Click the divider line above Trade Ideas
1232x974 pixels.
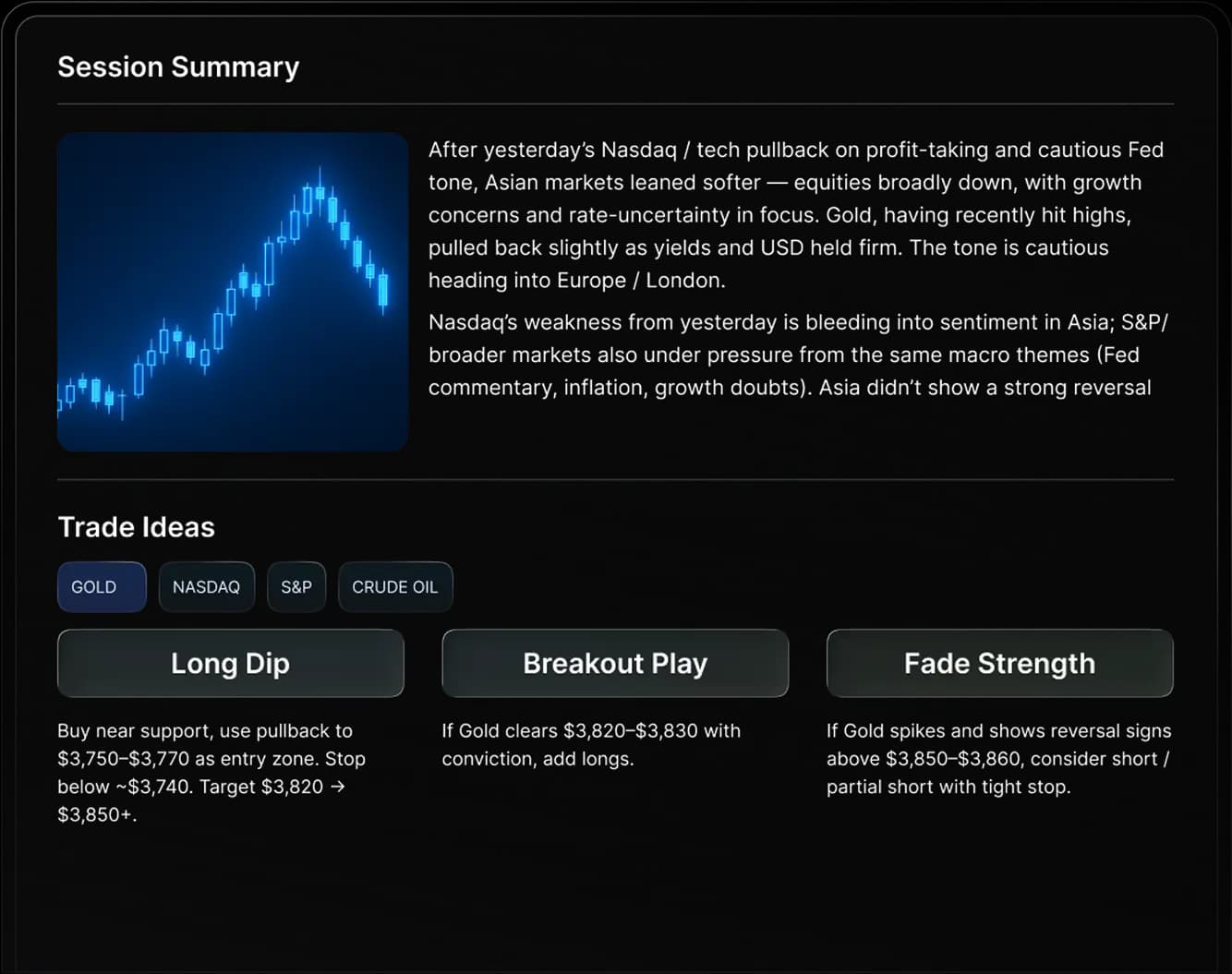tap(615, 480)
